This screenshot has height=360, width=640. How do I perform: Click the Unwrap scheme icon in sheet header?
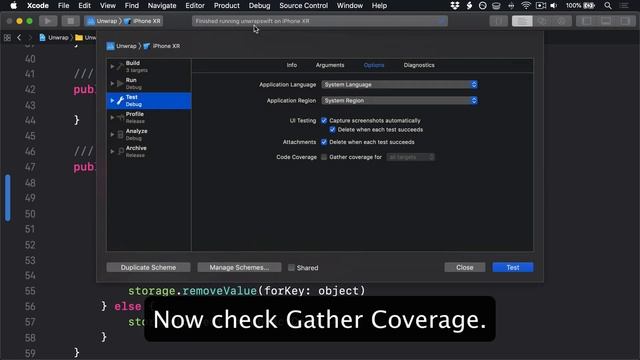[x=110, y=46]
